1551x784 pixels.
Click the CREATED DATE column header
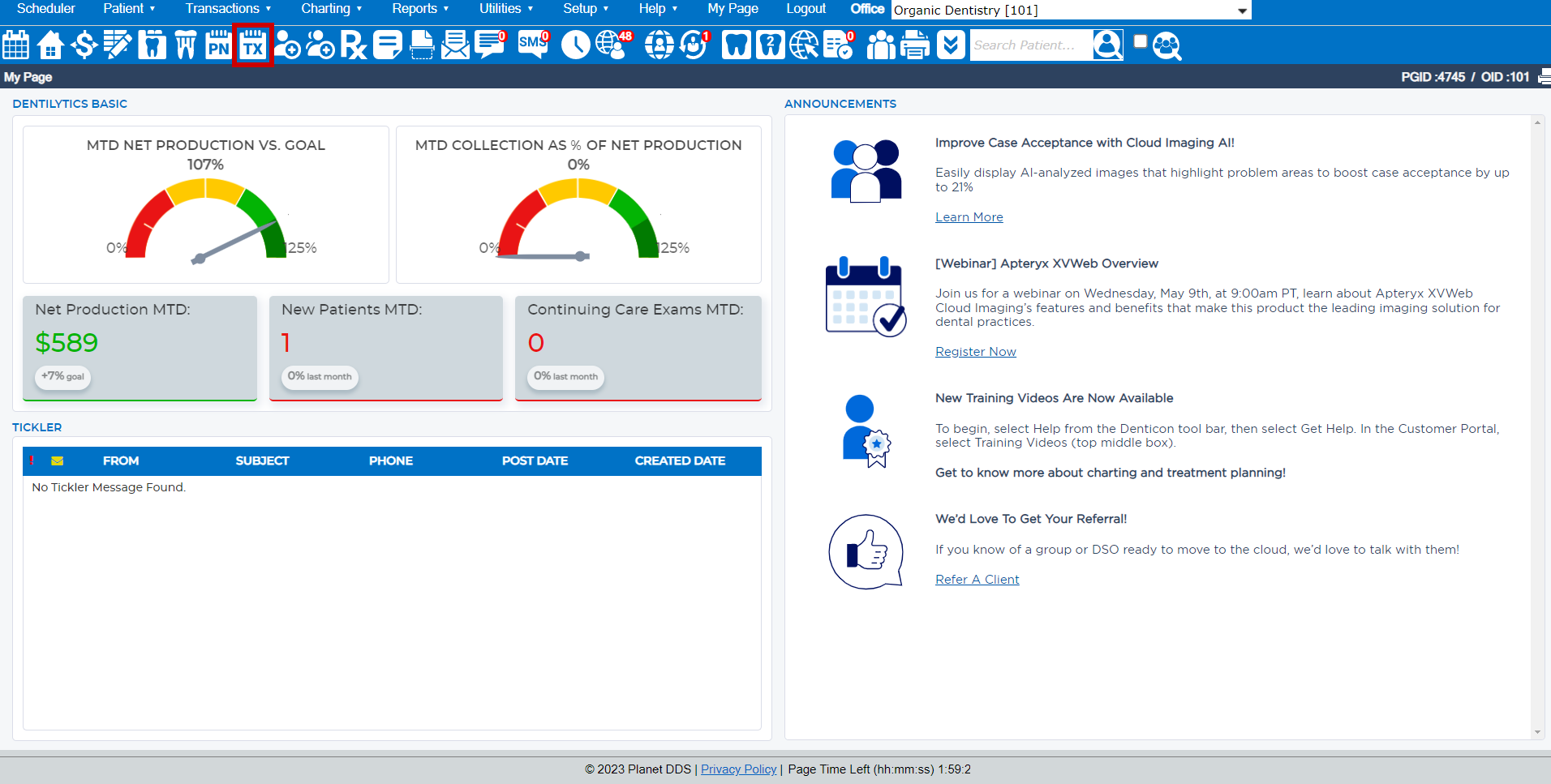pyautogui.click(x=680, y=461)
